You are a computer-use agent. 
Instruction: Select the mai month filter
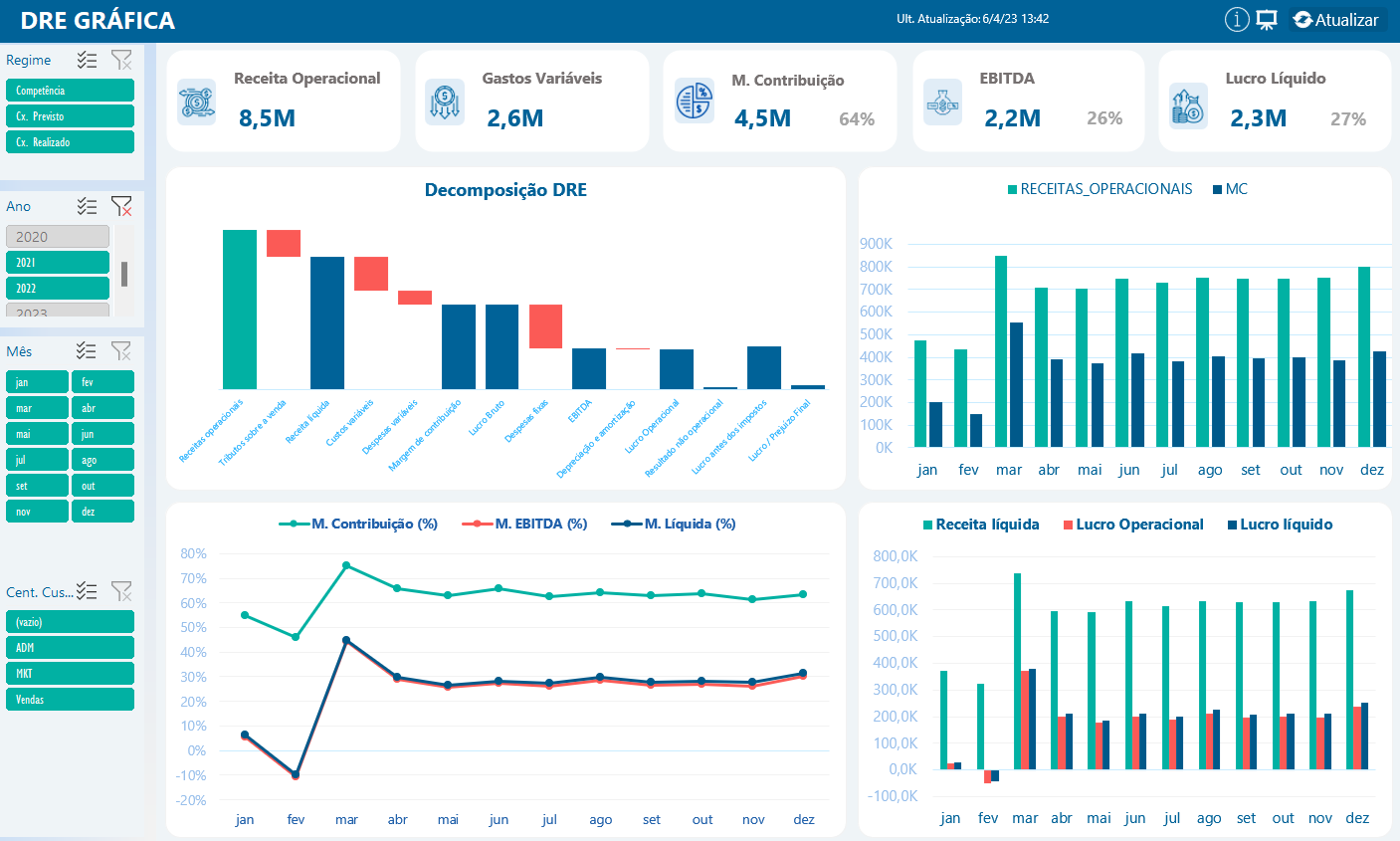tap(37, 434)
